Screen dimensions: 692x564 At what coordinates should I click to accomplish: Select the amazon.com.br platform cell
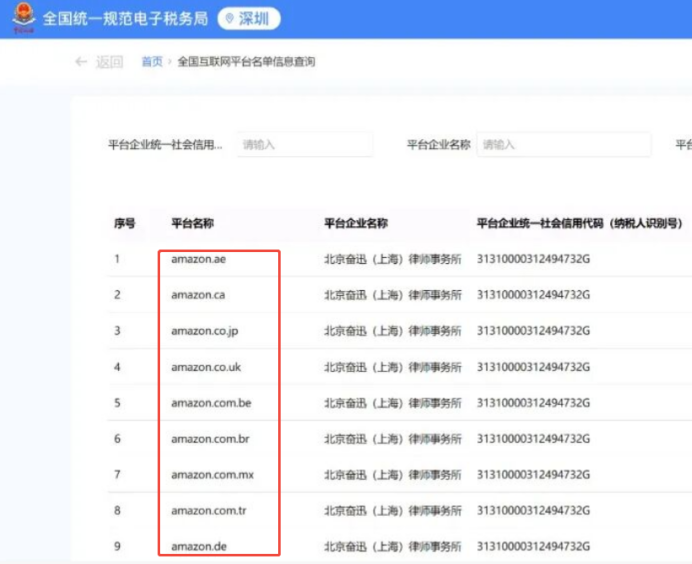click(211, 439)
